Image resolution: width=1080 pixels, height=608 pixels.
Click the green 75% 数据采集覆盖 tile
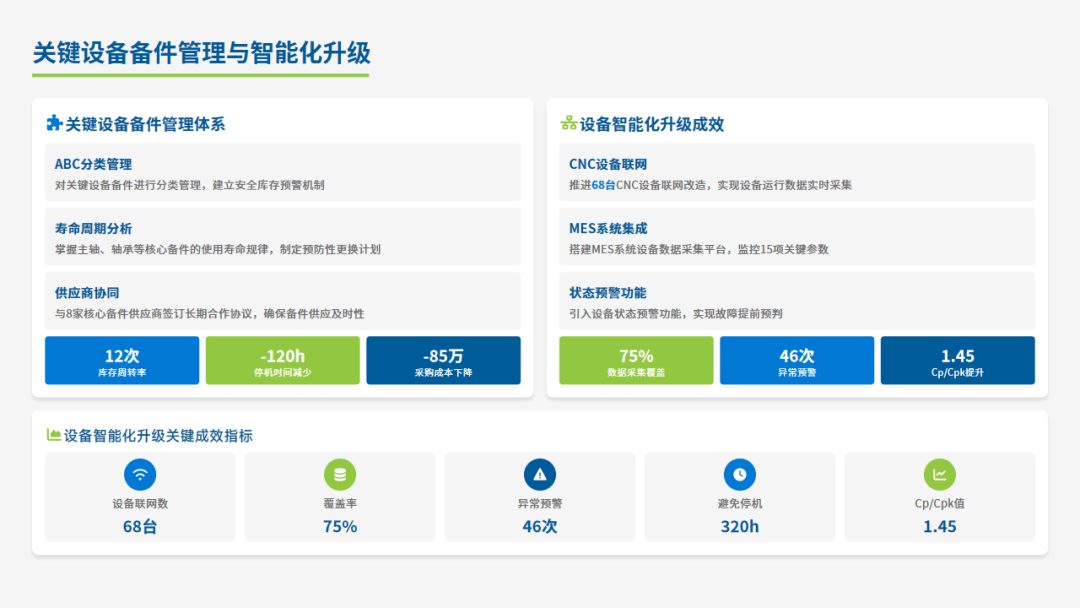coord(636,361)
